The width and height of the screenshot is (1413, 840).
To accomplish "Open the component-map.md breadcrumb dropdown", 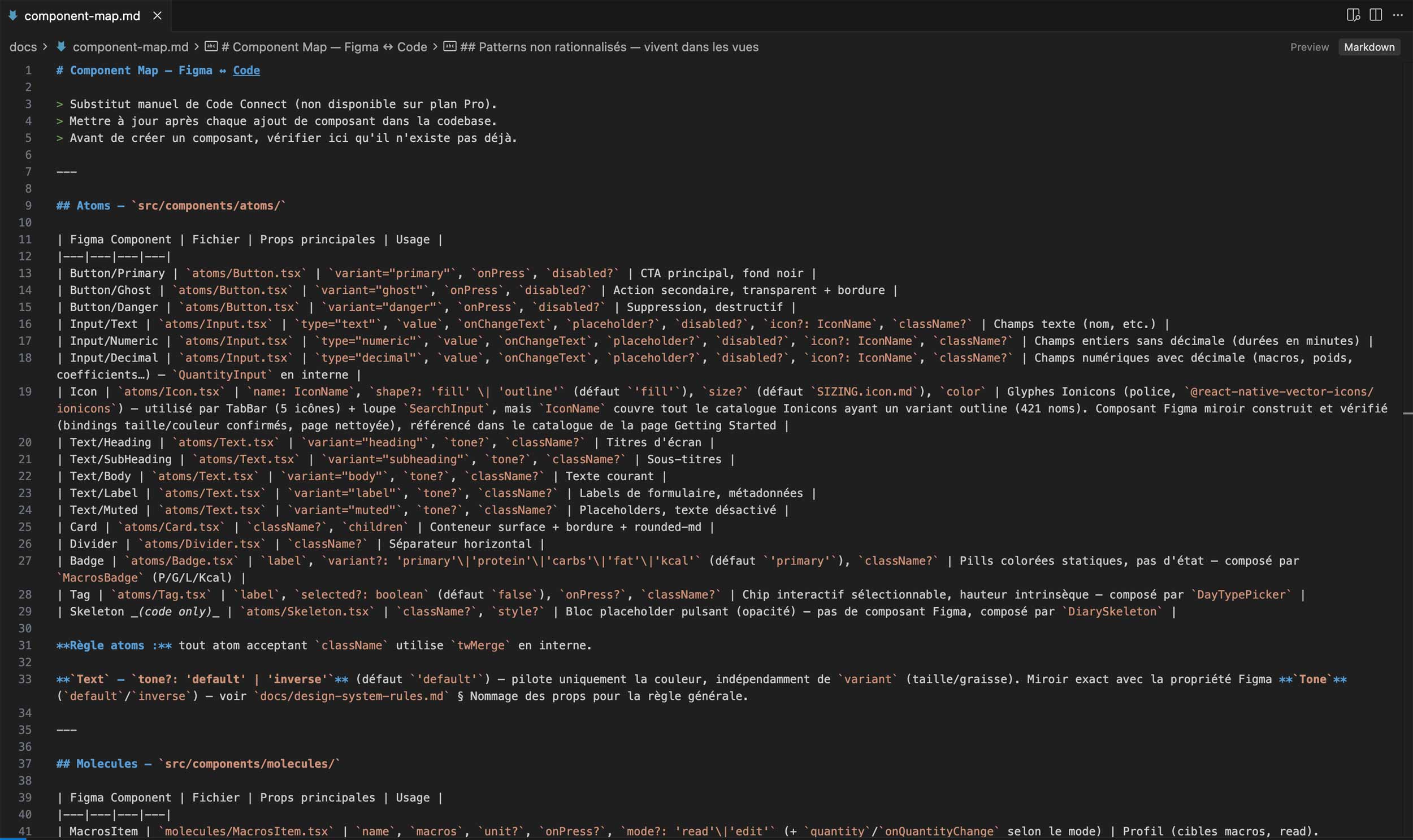I will pos(130,47).
